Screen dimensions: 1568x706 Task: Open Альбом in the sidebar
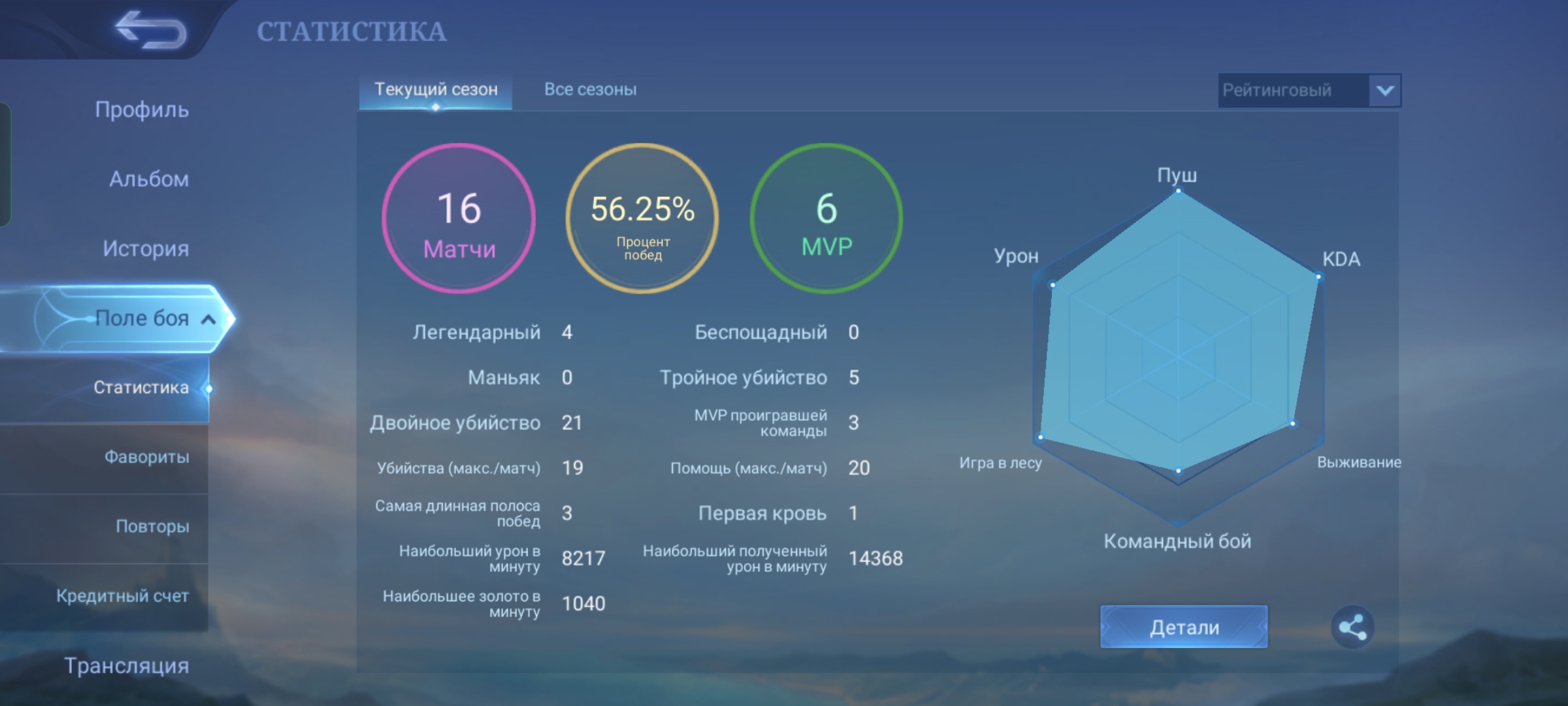148,179
